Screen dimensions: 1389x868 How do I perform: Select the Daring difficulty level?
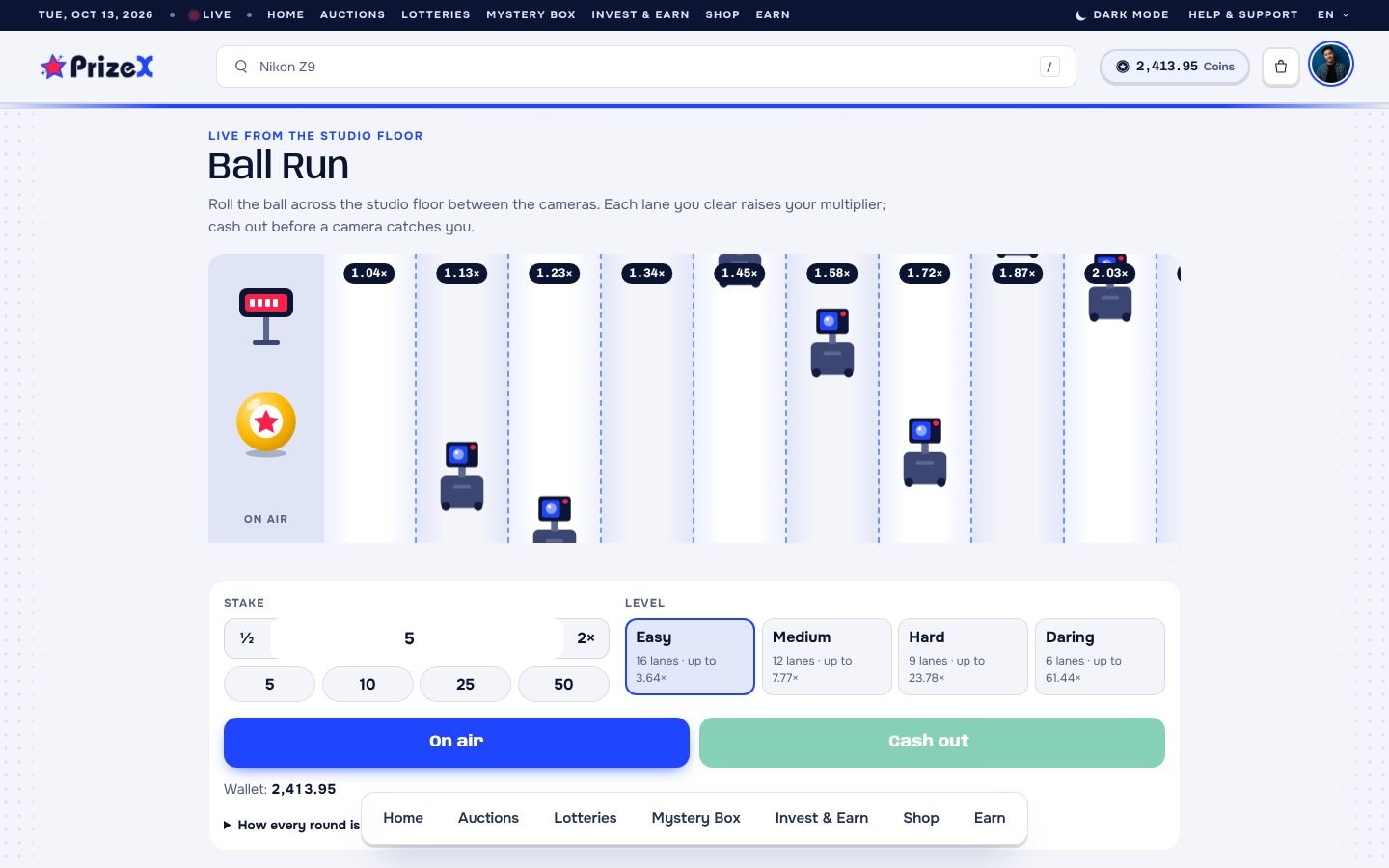(x=1100, y=657)
